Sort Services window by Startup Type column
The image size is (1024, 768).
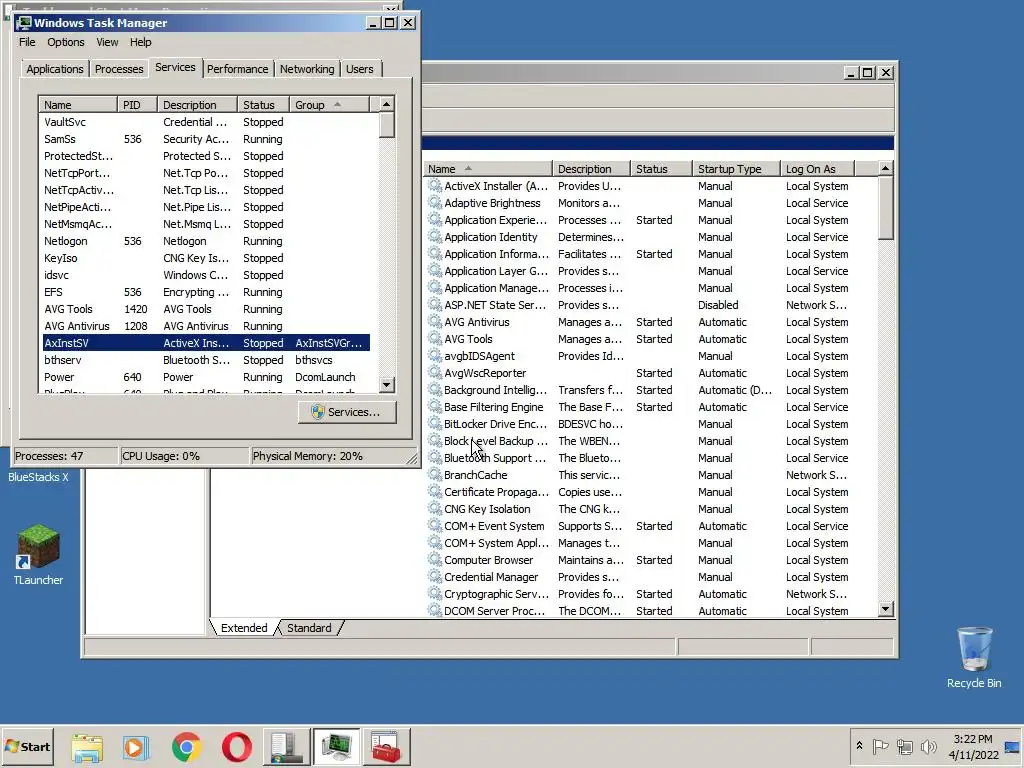point(736,168)
